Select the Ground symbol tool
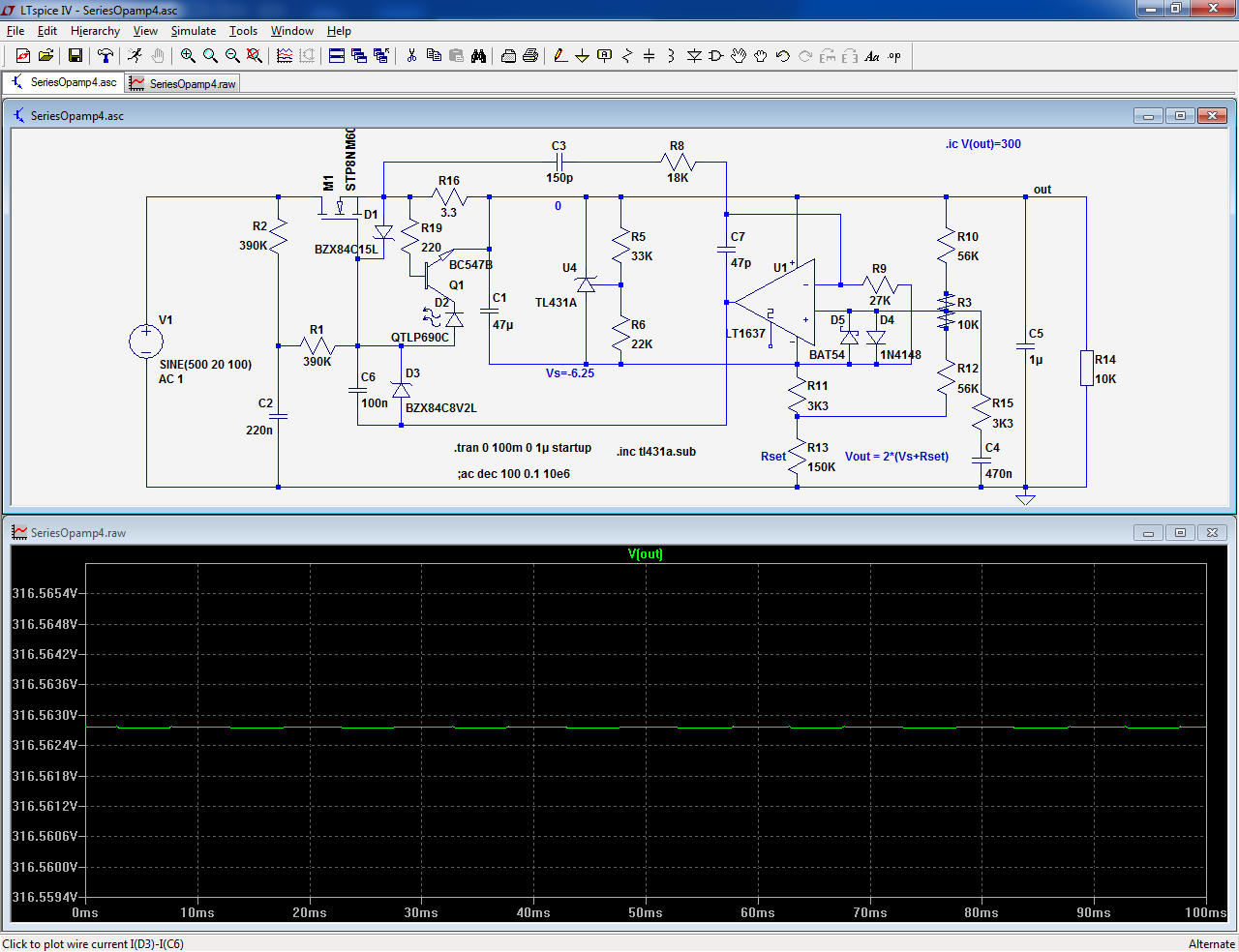Viewport: 1239px width, 952px height. [583, 56]
